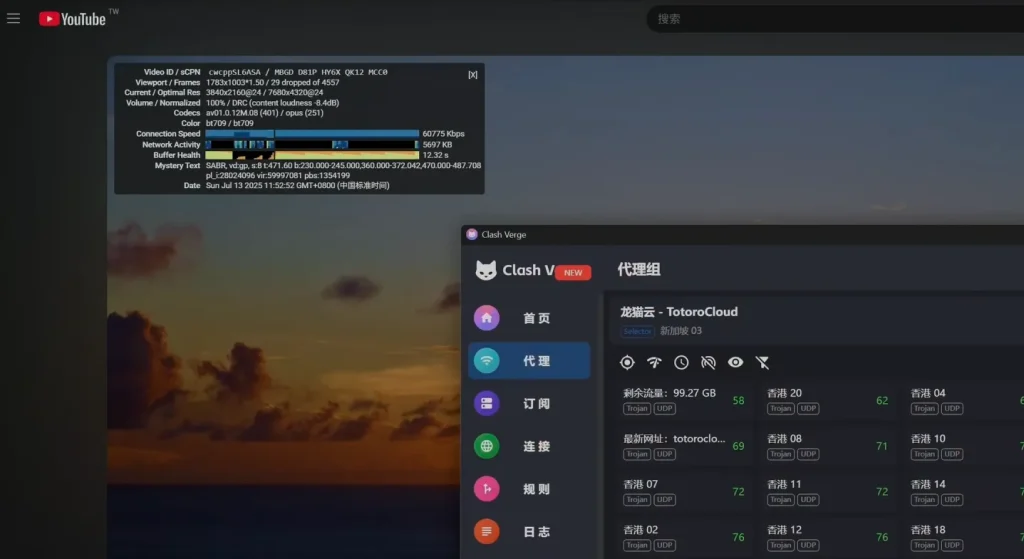The image size is (1024, 559).
Task: Click the globe icon beside 连接
Action: [x=487, y=446]
